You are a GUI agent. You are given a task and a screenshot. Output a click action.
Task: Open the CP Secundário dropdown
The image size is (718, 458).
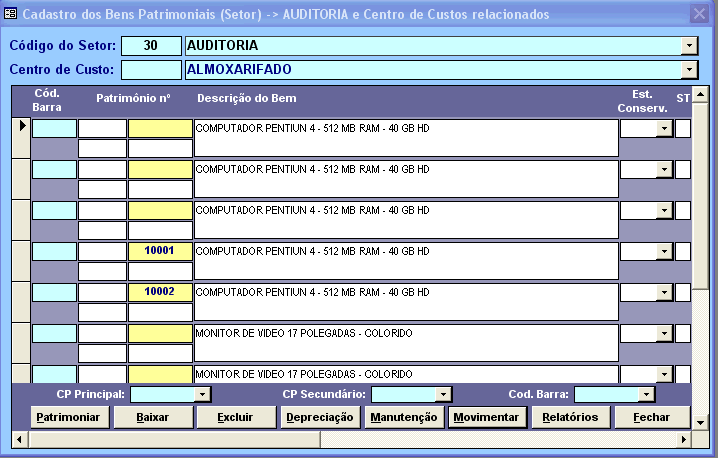pyautogui.click(x=443, y=395)
